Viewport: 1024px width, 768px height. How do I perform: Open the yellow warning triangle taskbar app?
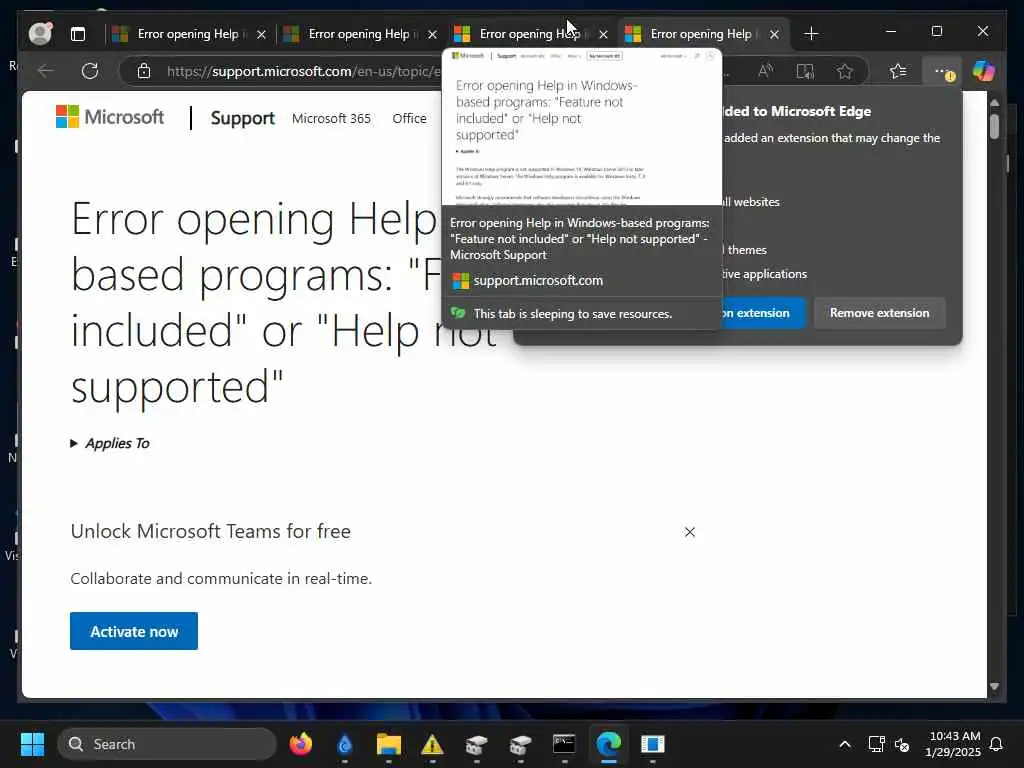click(432, 744)
